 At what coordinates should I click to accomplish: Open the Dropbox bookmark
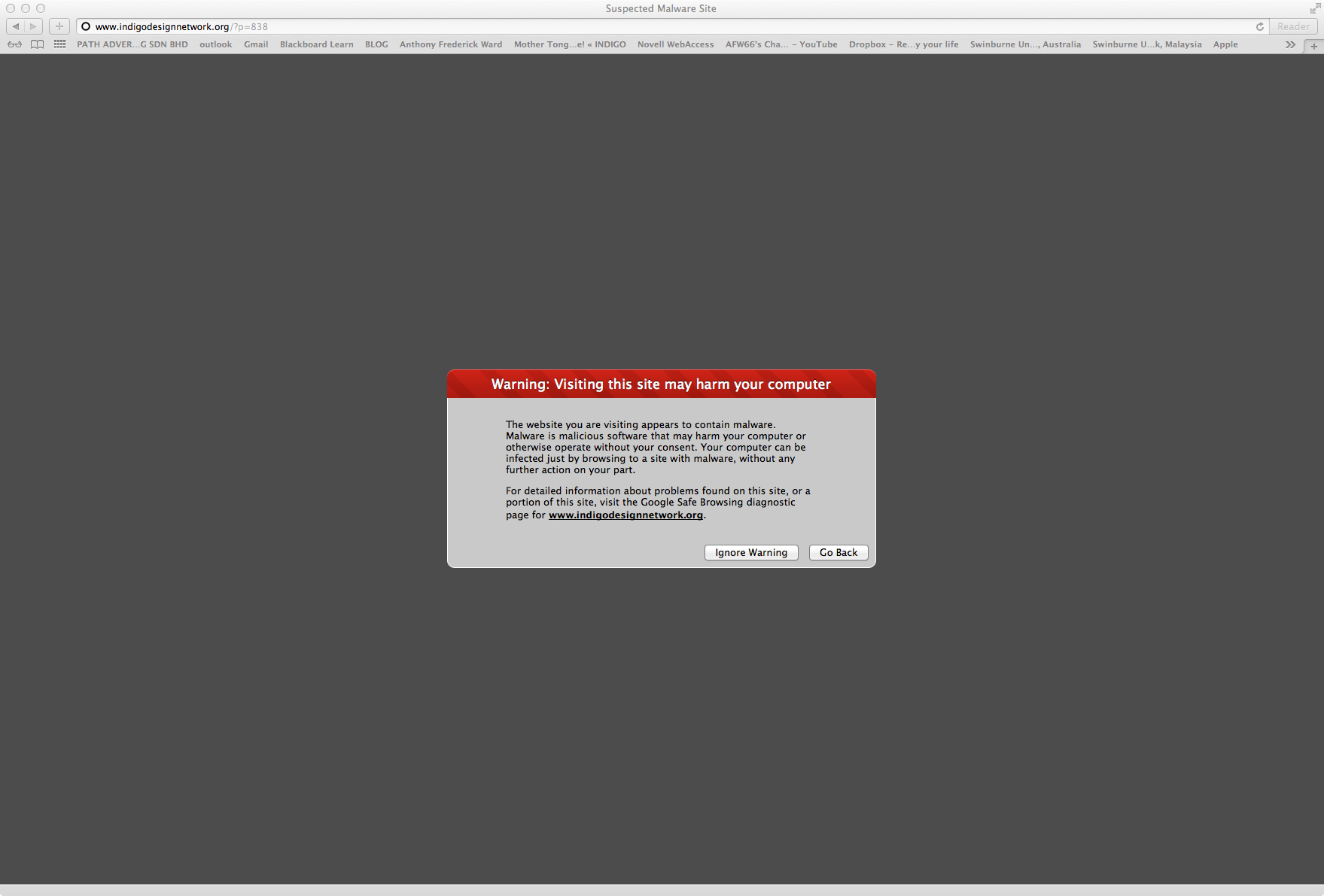pos(903,44)
